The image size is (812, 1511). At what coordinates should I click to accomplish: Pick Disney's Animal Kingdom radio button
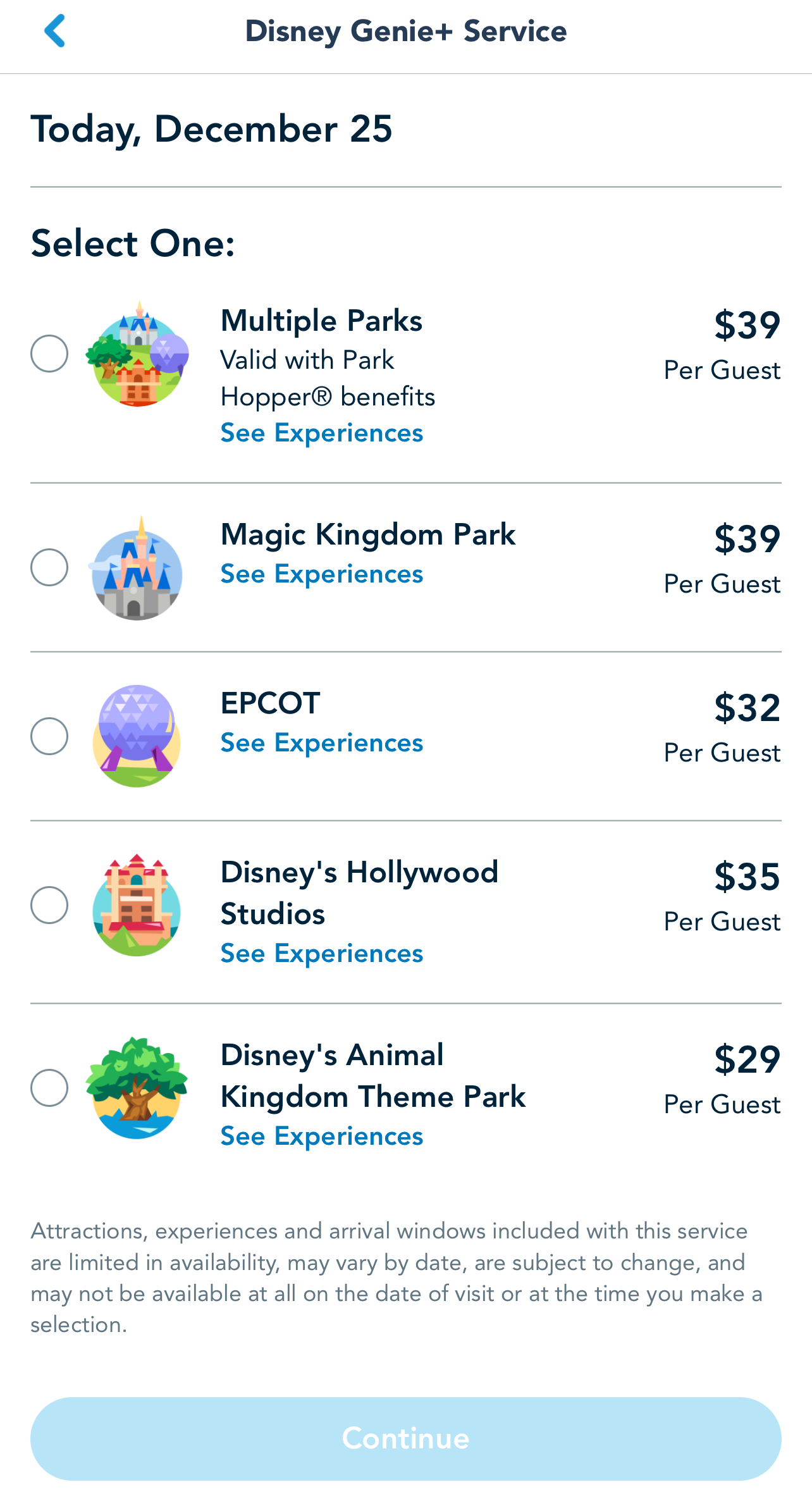coord(49,1088)
